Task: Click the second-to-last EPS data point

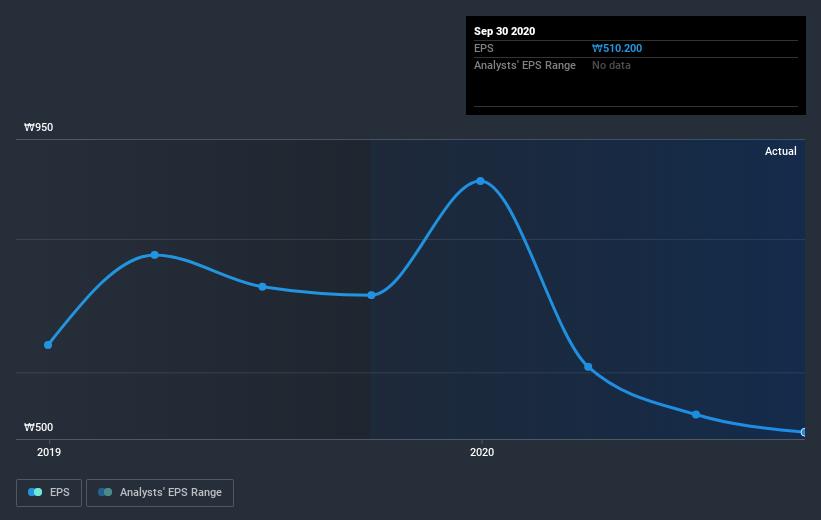Action: pos(696,415)
